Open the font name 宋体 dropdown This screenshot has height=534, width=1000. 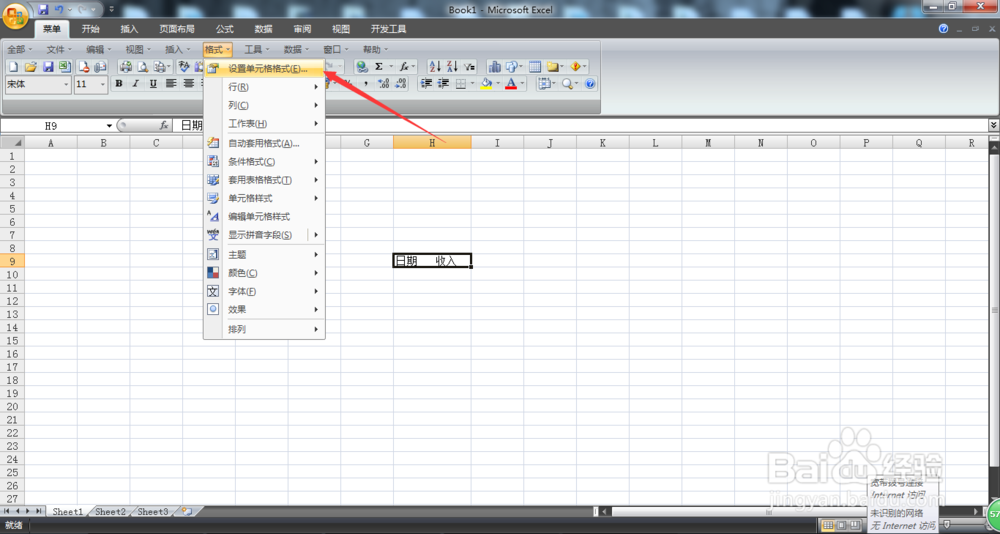coord(66,84)
